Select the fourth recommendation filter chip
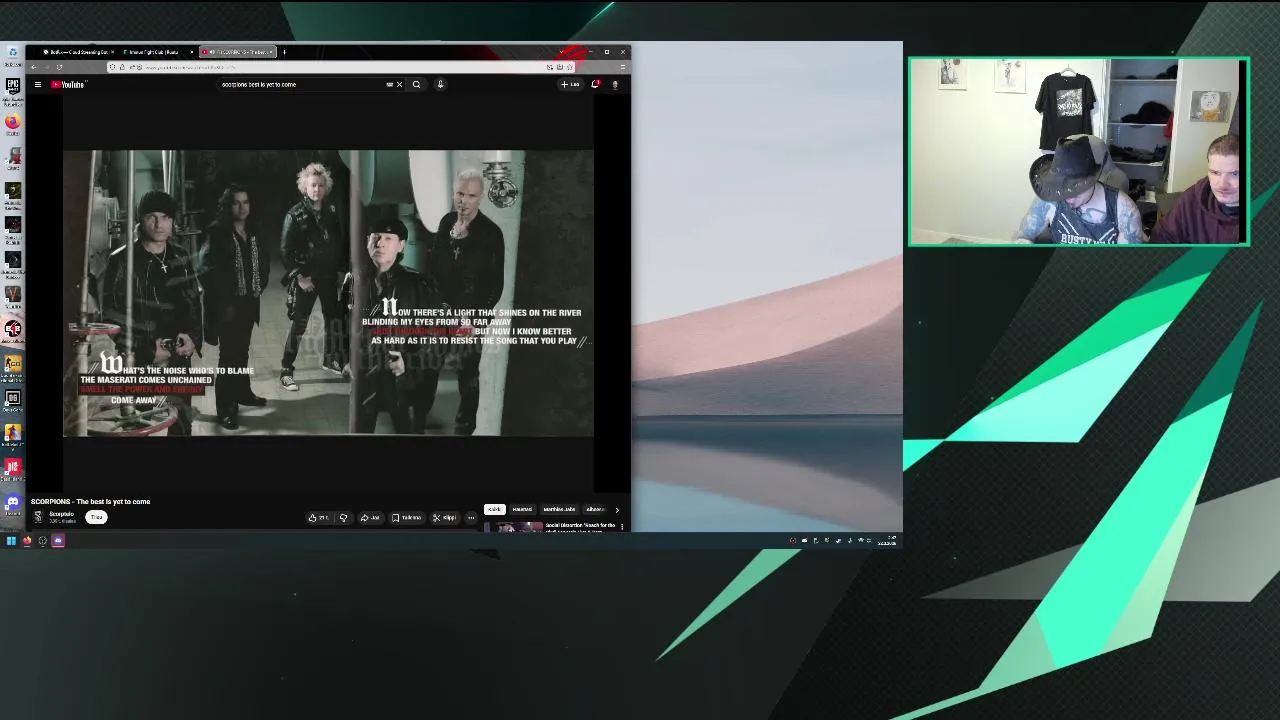 click(x=595, y=509)
